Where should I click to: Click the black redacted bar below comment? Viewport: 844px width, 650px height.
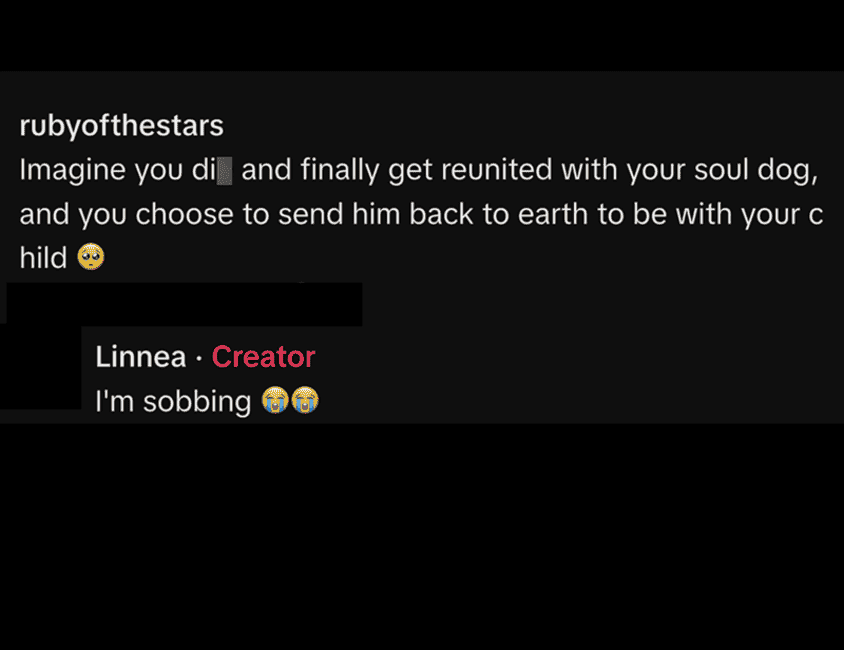(x=184, y=304)
